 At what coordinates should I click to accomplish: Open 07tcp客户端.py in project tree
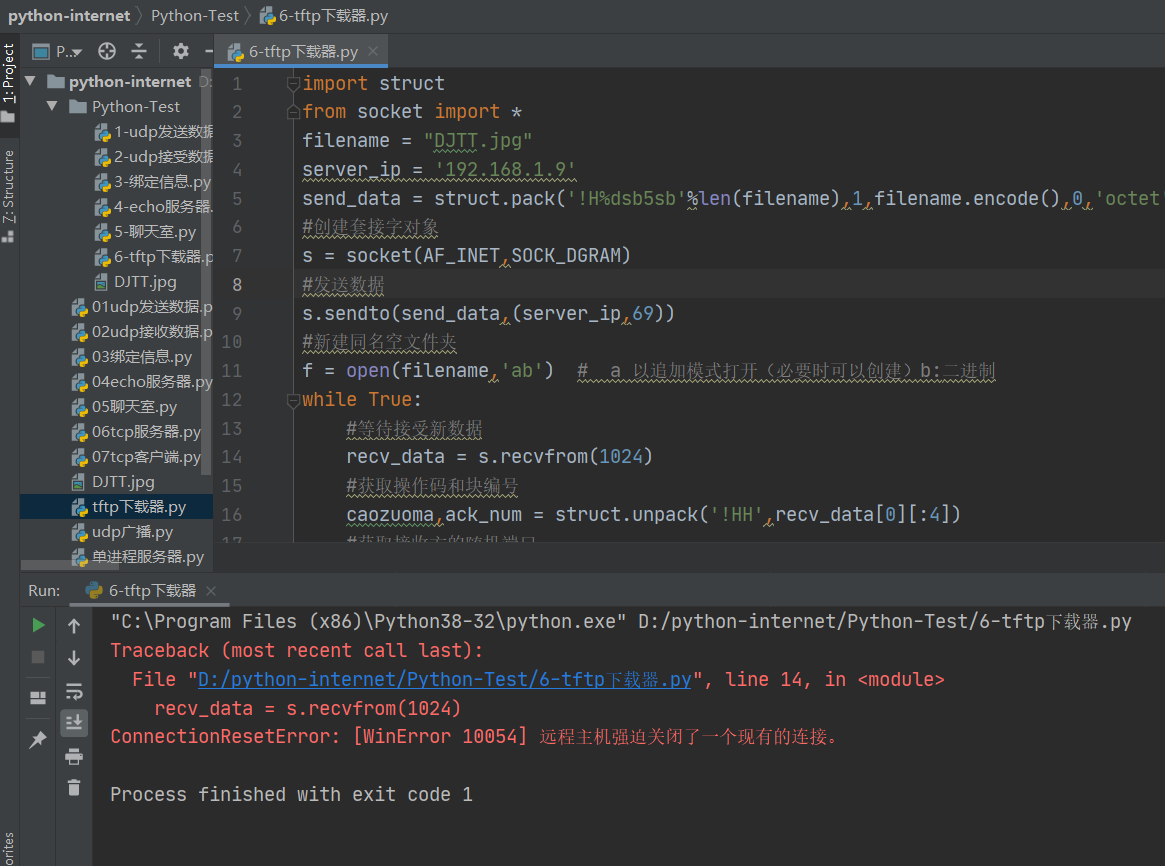click(x=136, y=457)
